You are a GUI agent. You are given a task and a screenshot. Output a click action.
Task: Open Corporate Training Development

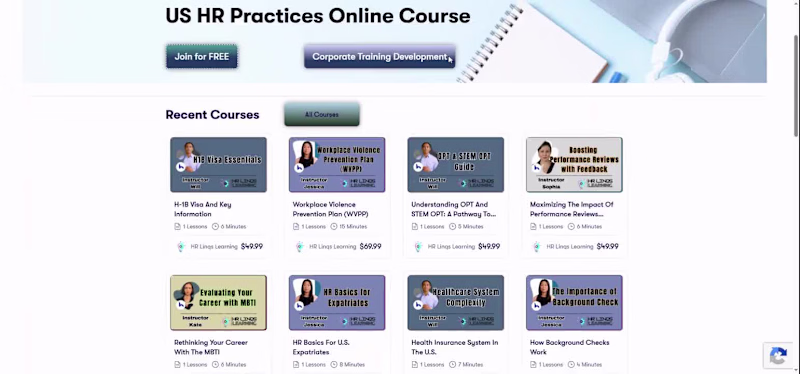coord(380,56)
